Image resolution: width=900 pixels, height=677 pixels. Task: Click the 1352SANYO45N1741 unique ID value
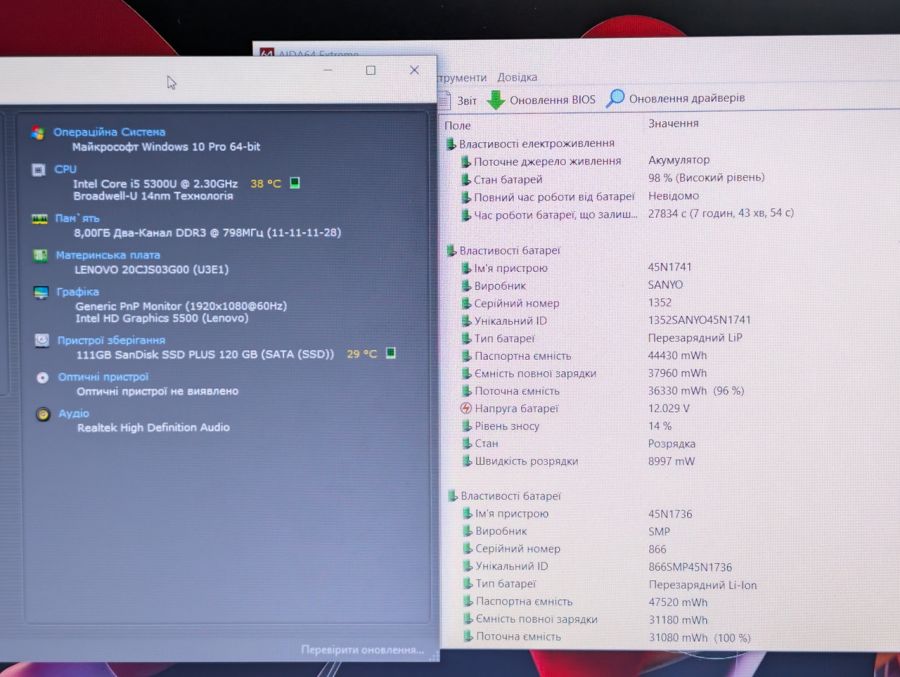(699, 320)
